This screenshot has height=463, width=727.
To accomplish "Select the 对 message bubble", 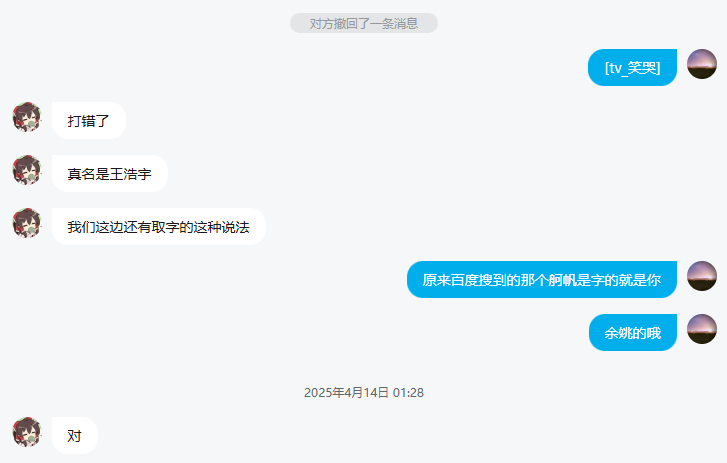I will coord(75,436).
